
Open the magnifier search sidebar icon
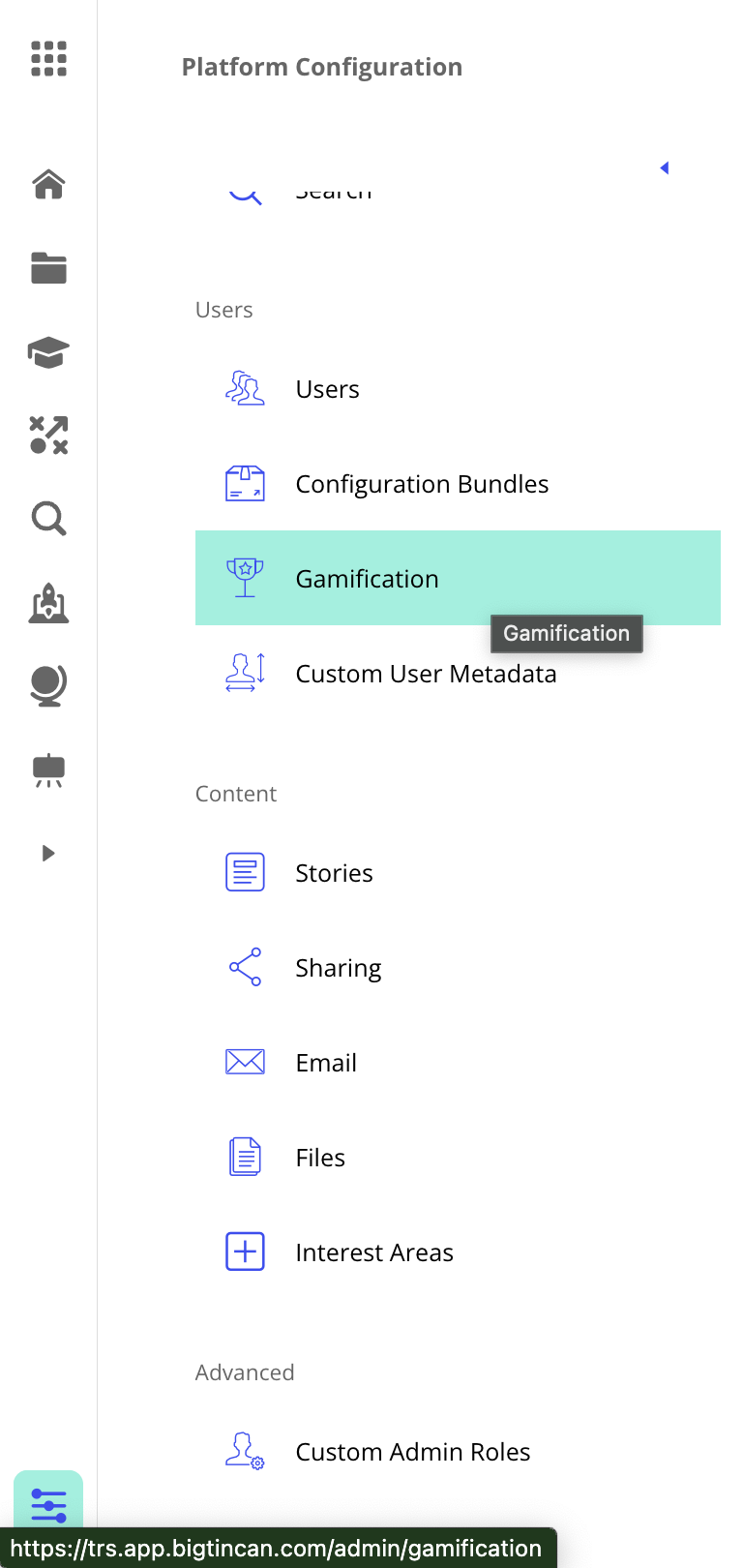tap(48, 519)
